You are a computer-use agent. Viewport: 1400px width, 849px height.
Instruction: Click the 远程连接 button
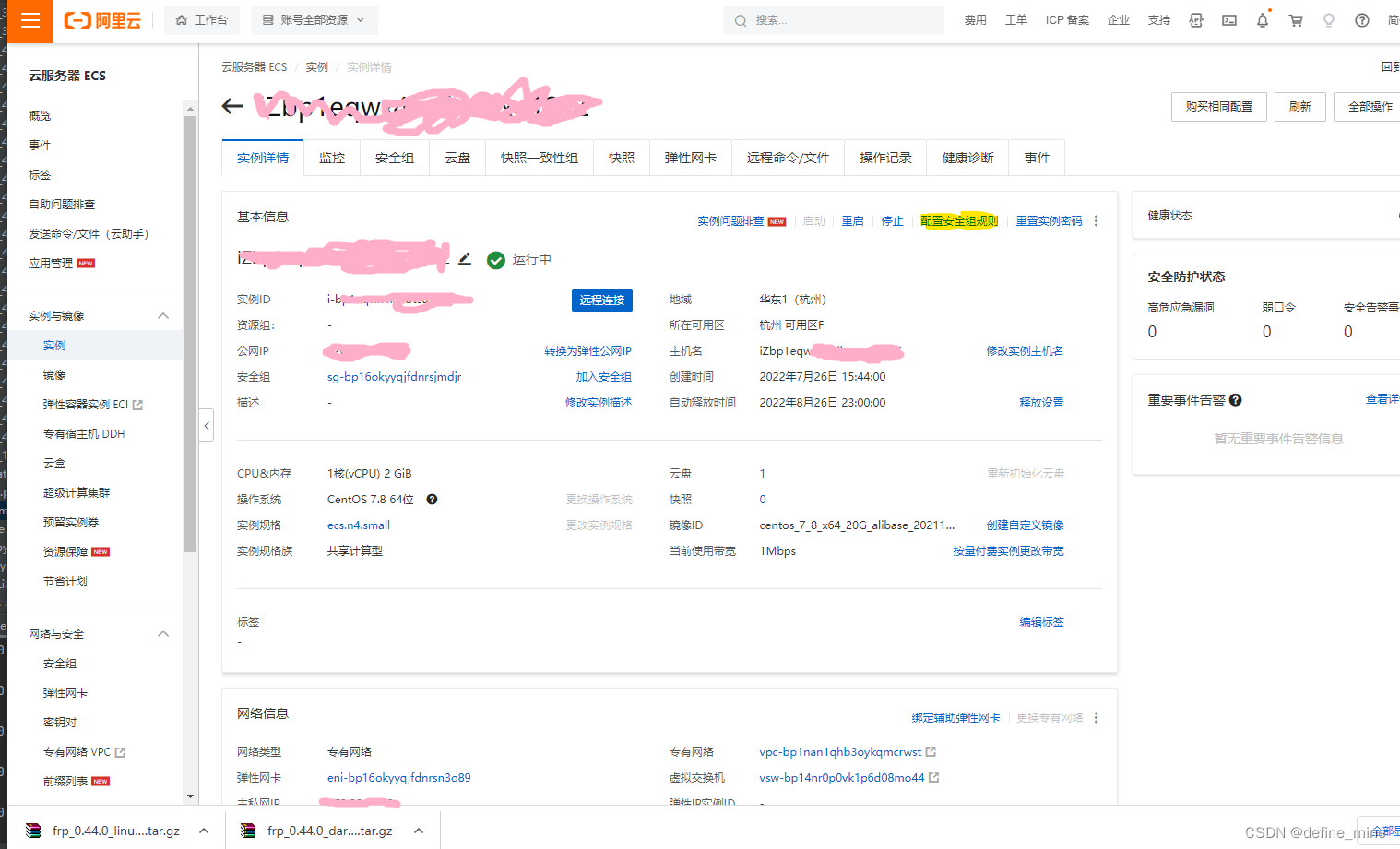[601, 300]
